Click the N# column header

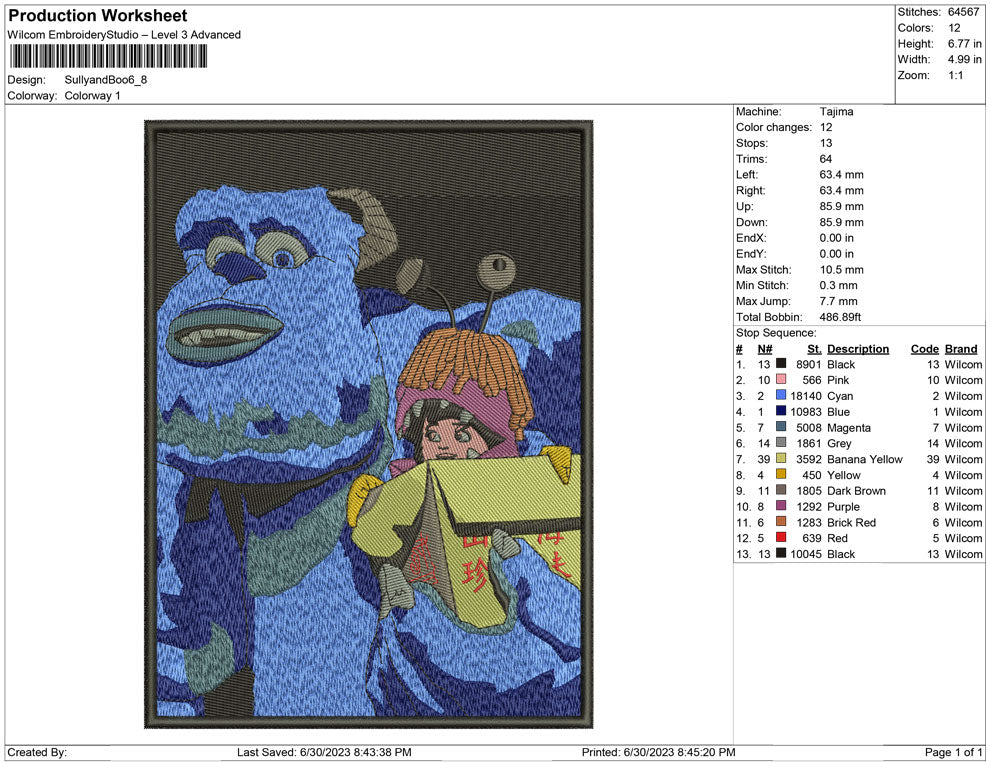[765, 349]
